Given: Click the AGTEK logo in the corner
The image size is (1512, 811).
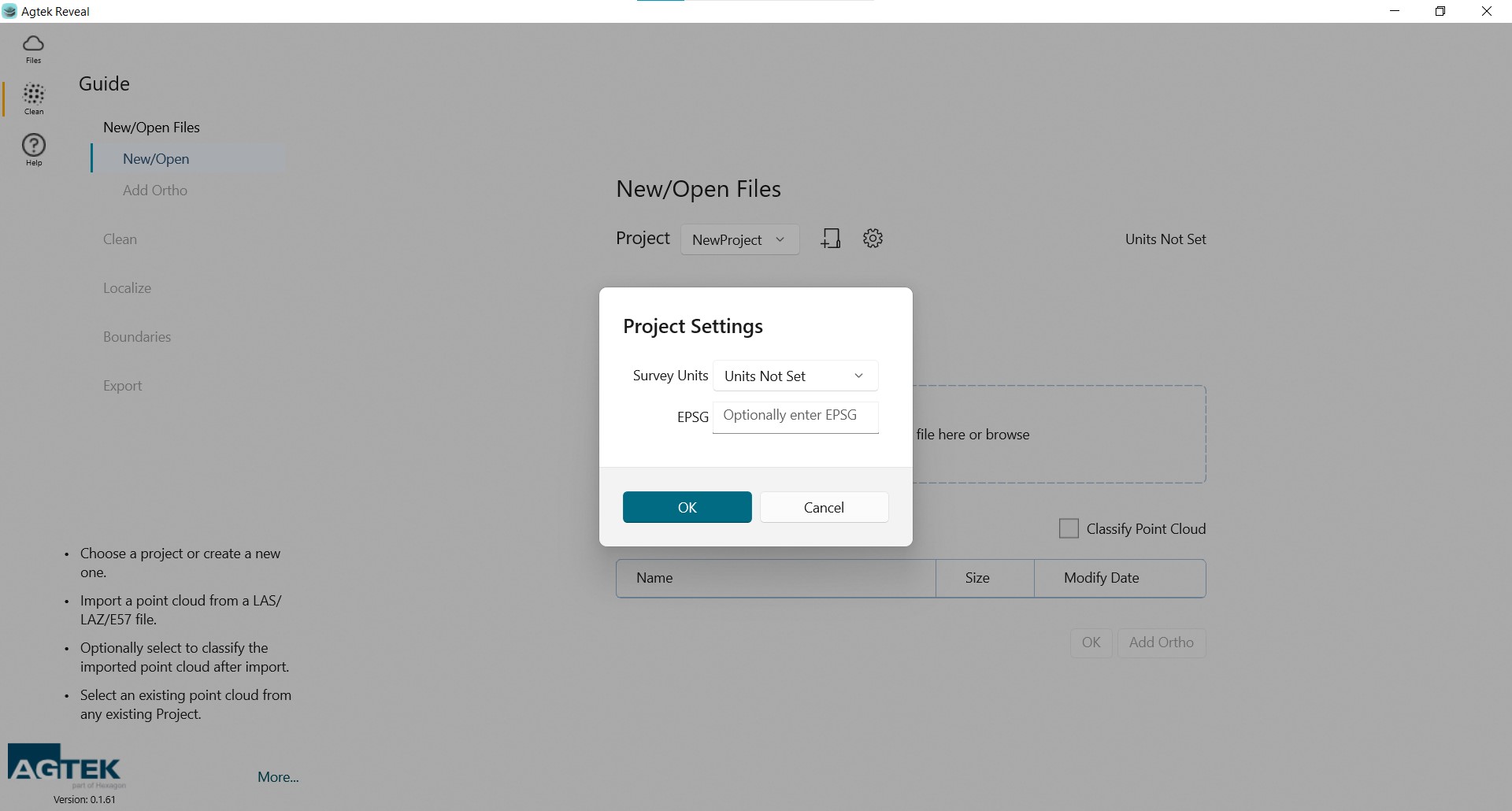Looking at the screenshot, I should click(65, 764).
